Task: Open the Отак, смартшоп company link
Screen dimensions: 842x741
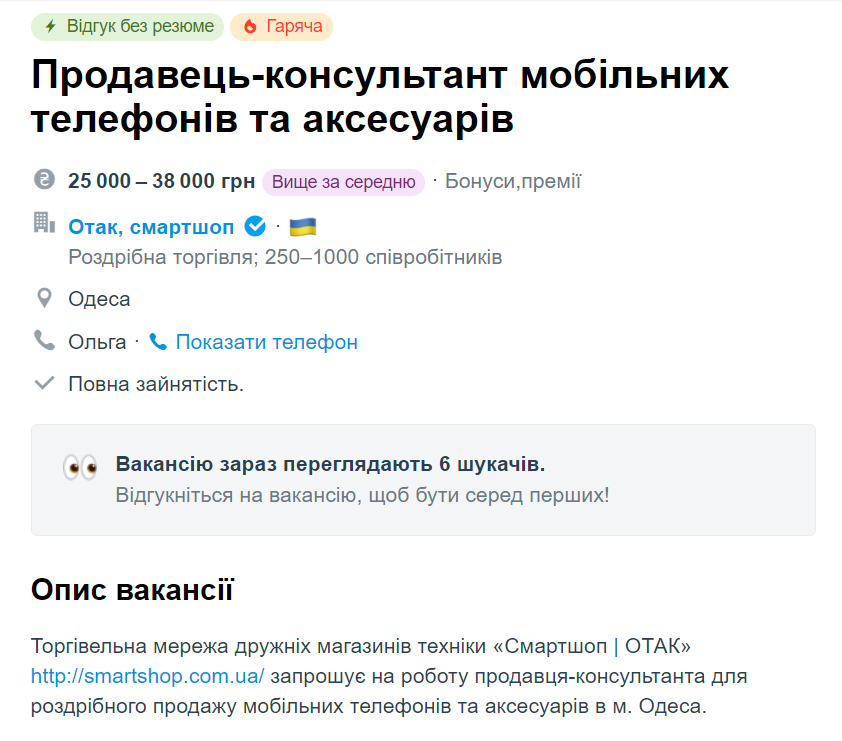Action: (151, 227)
